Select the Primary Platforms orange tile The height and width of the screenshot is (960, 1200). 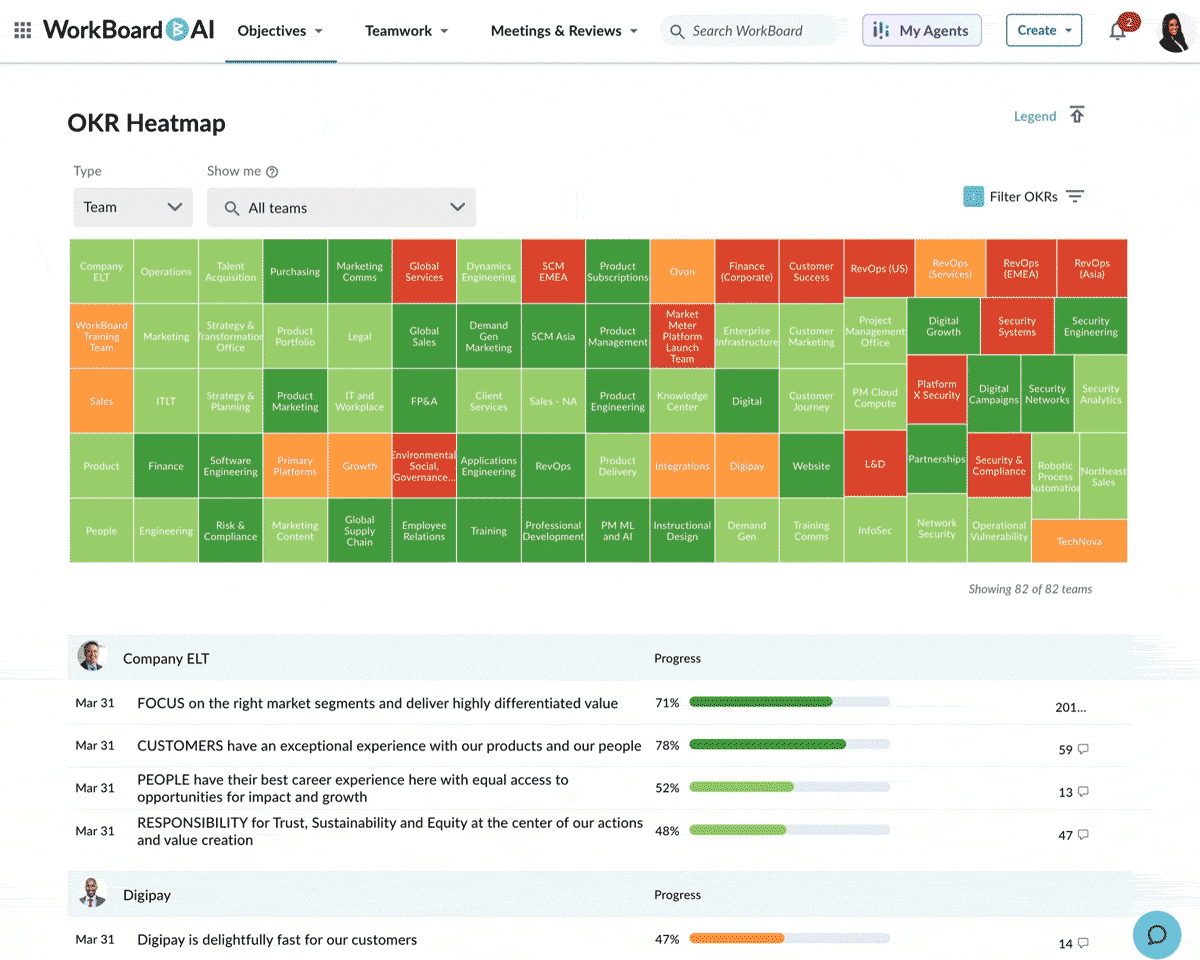point(295,466)
